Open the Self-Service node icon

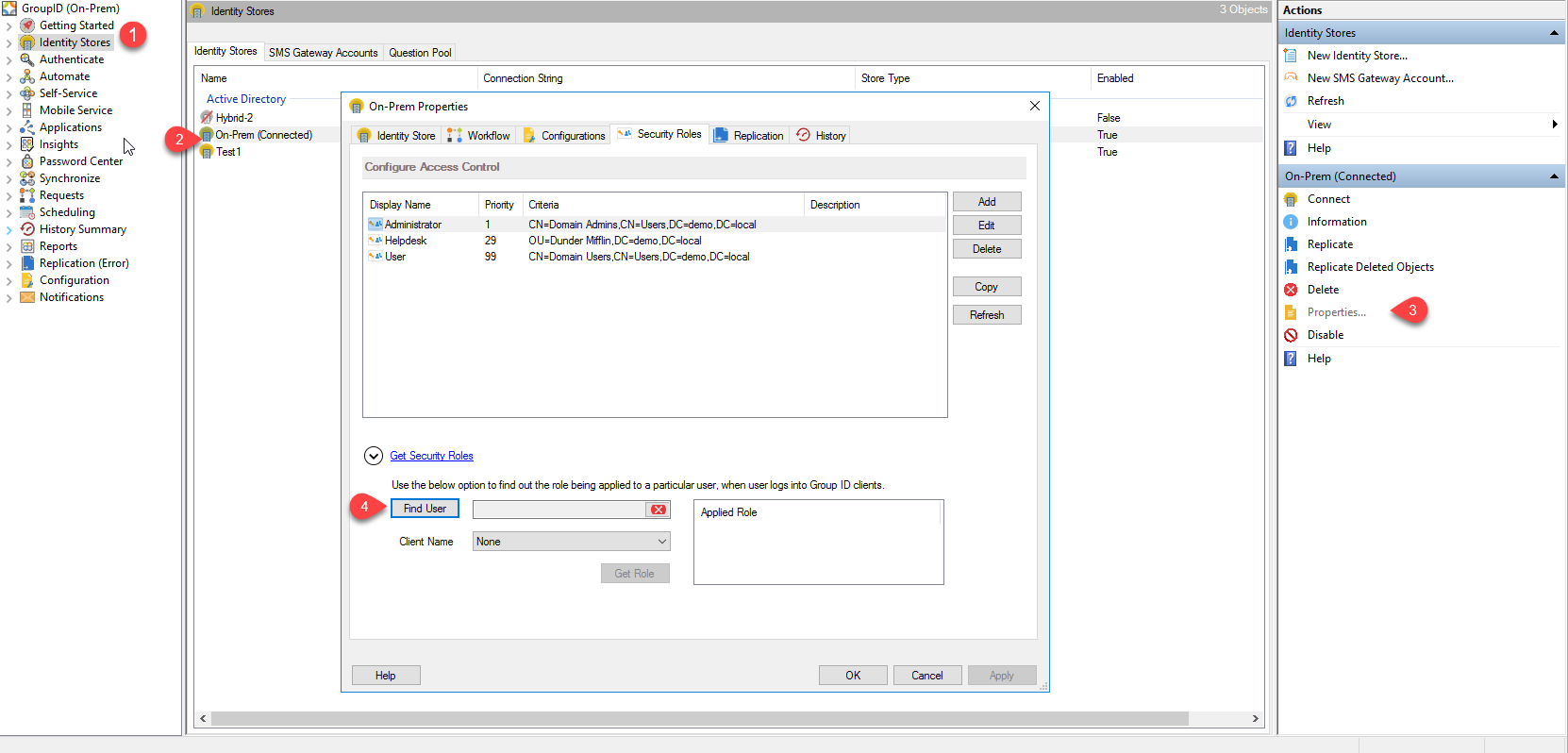point(27,93)
